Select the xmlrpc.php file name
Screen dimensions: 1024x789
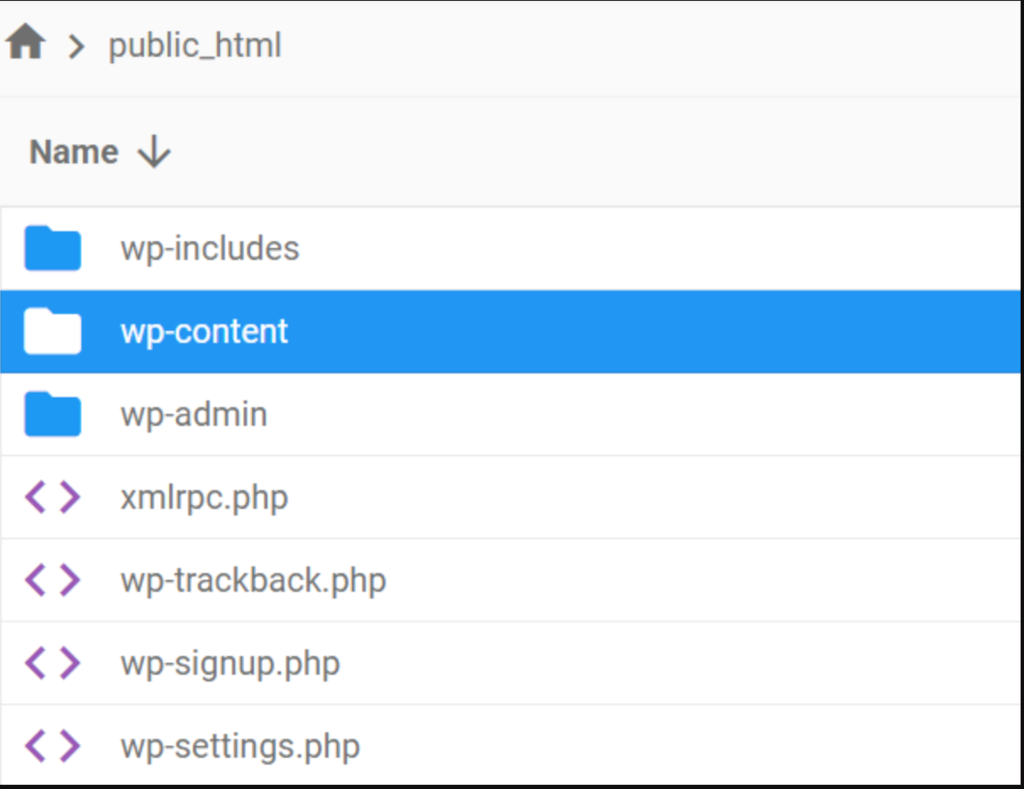(x=204, y=497)
